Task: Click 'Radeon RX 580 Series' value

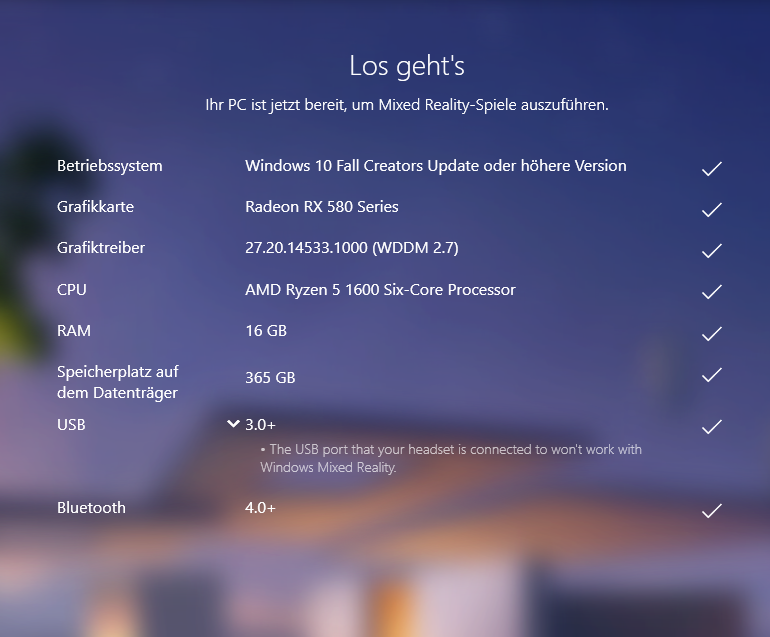Action: coord(322,207)
